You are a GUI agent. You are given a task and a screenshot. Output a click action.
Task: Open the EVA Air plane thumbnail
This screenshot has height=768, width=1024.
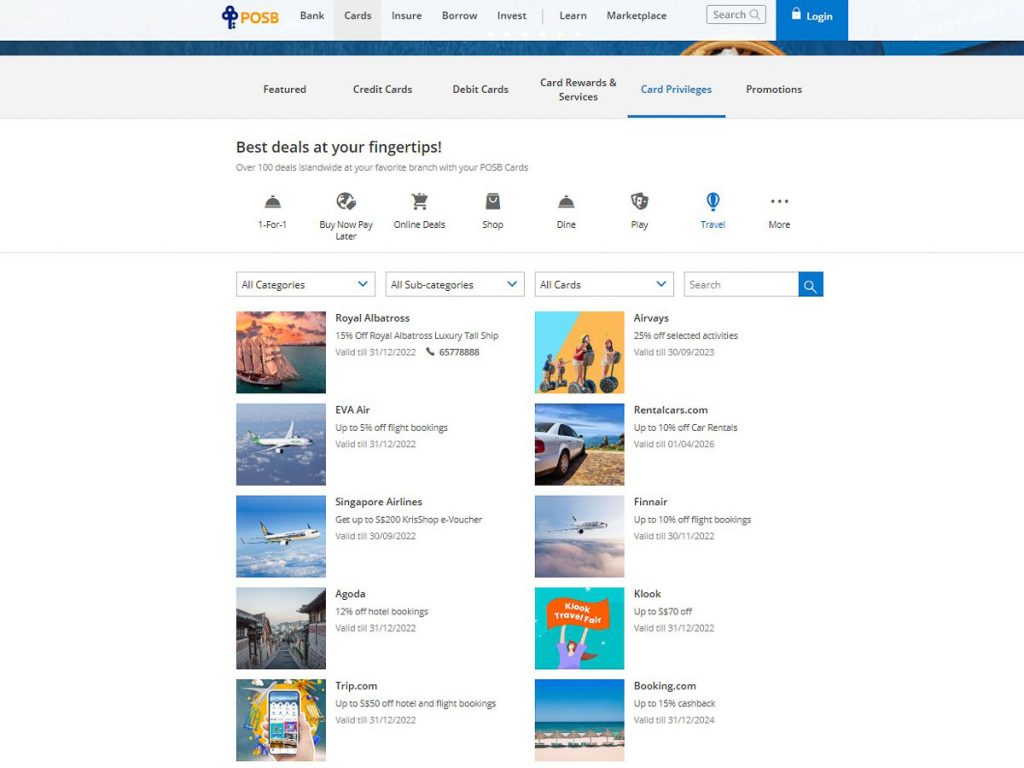point(281,444)
